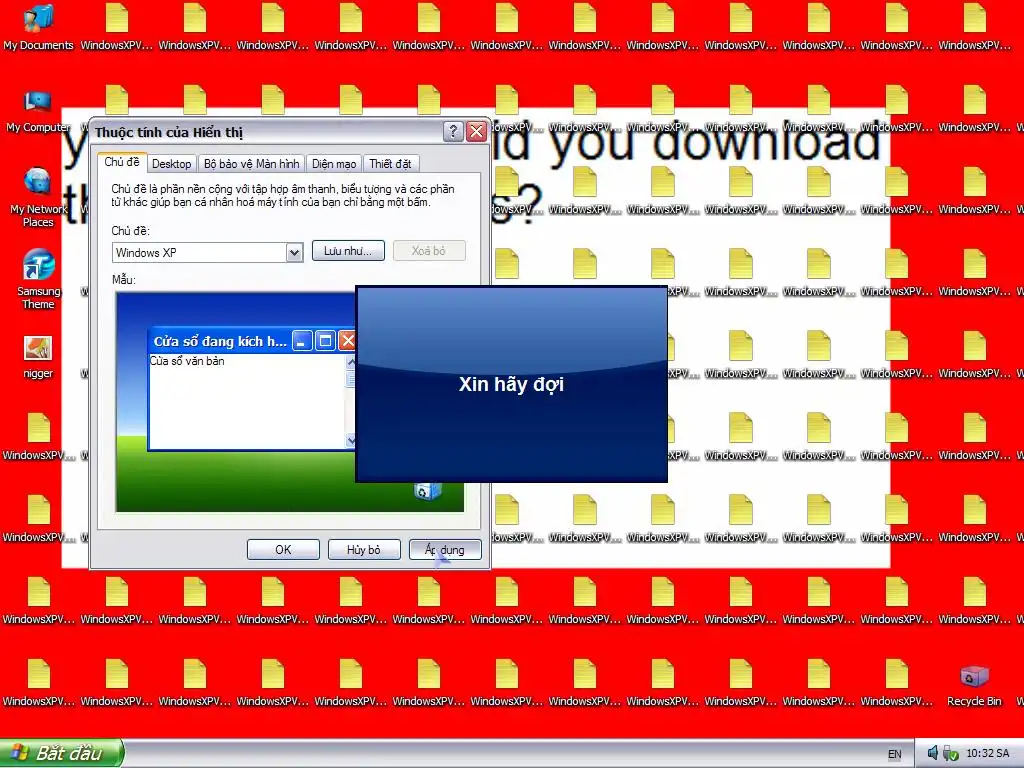Screen dimensions: 1024x768
Task: Click the 'Lưu như...' button
Action: pyautogui.click(x=348, y=251)
